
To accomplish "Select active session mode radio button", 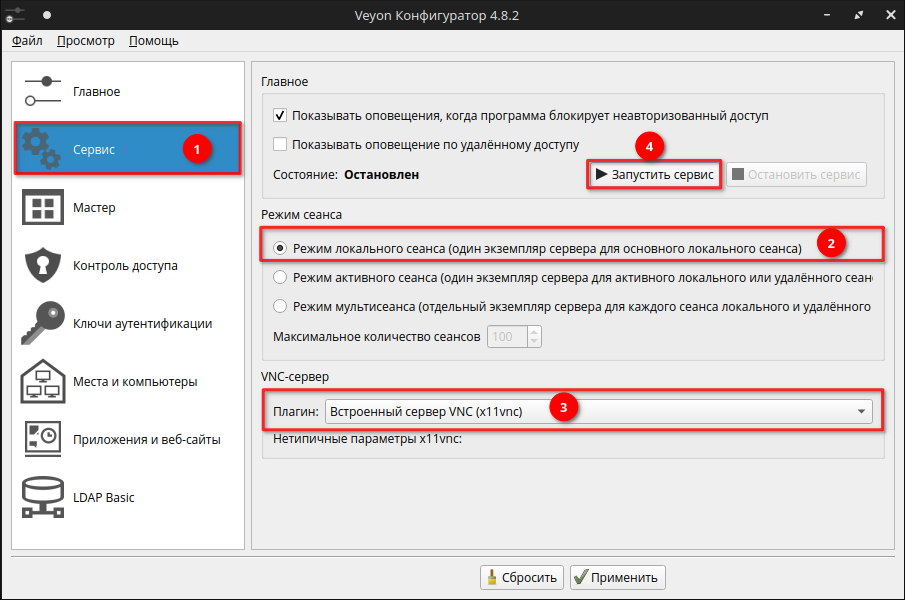I will (280, 278).
